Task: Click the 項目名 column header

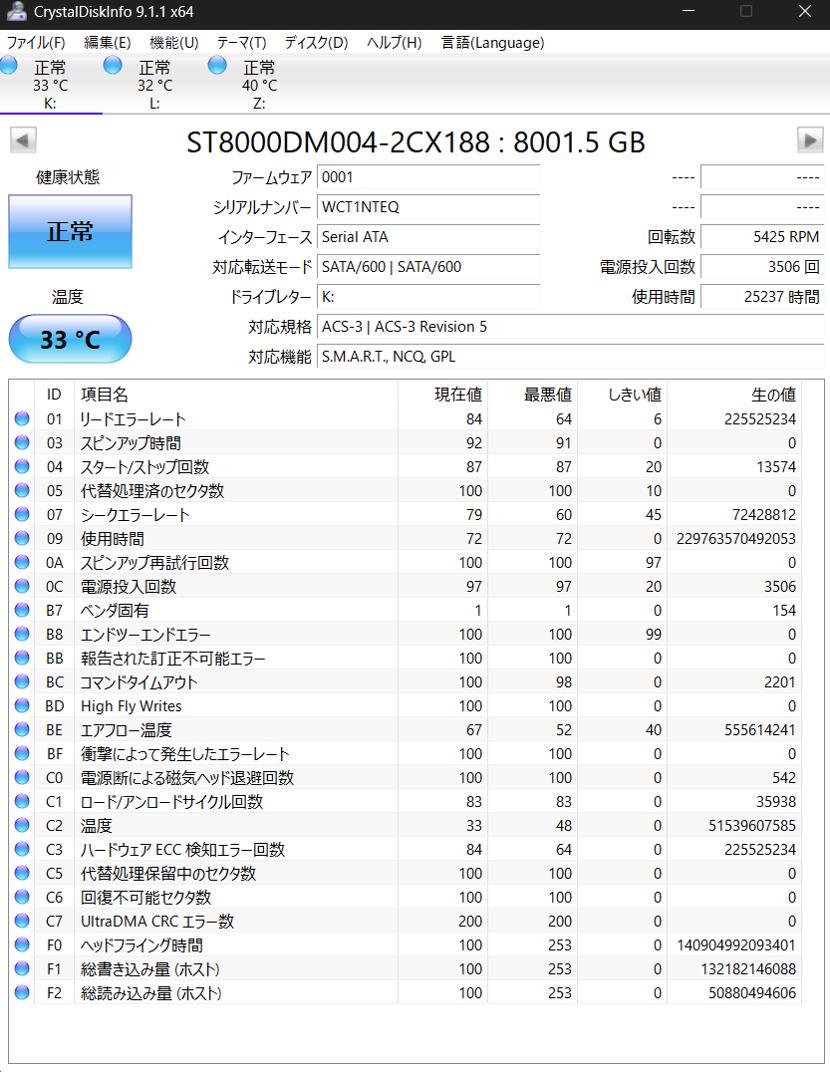Action: (236, 394)
